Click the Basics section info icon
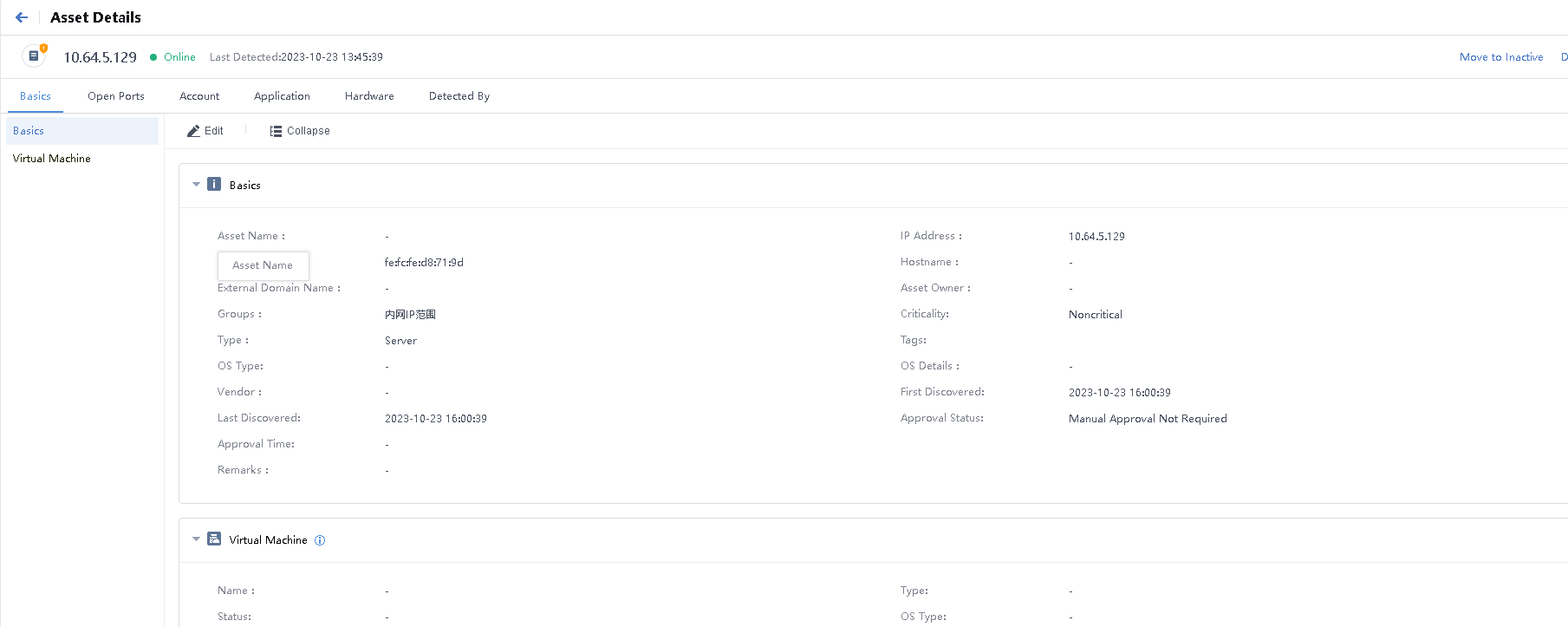 [x=214, y=184]
